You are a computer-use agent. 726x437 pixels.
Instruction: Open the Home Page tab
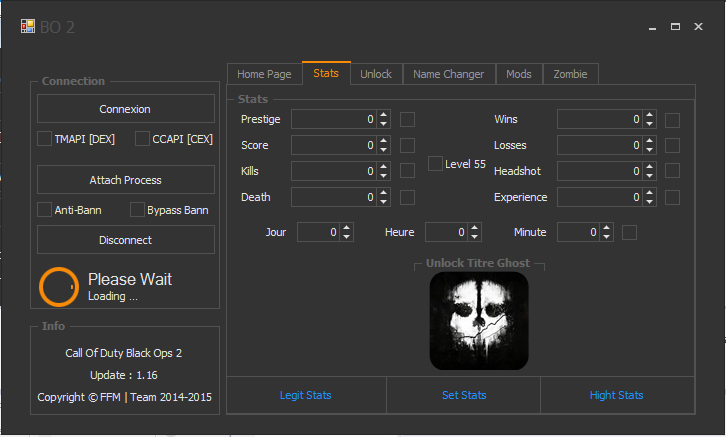[x=264, y=74]
